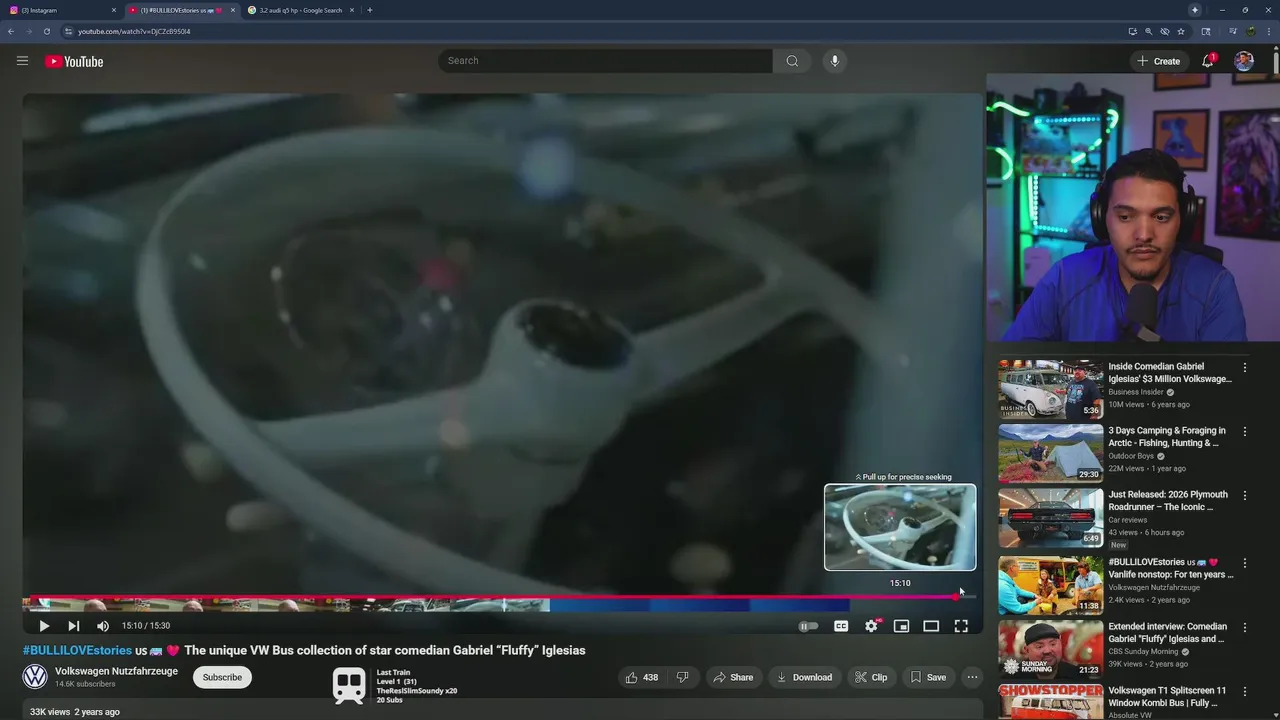This screenshot has width=1280, height=720.
Task: Open the Create button
Action: pos(1158,61)
